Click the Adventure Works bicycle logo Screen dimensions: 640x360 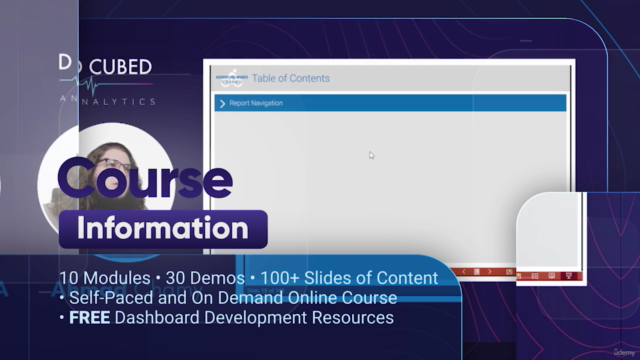click(231, 78)
